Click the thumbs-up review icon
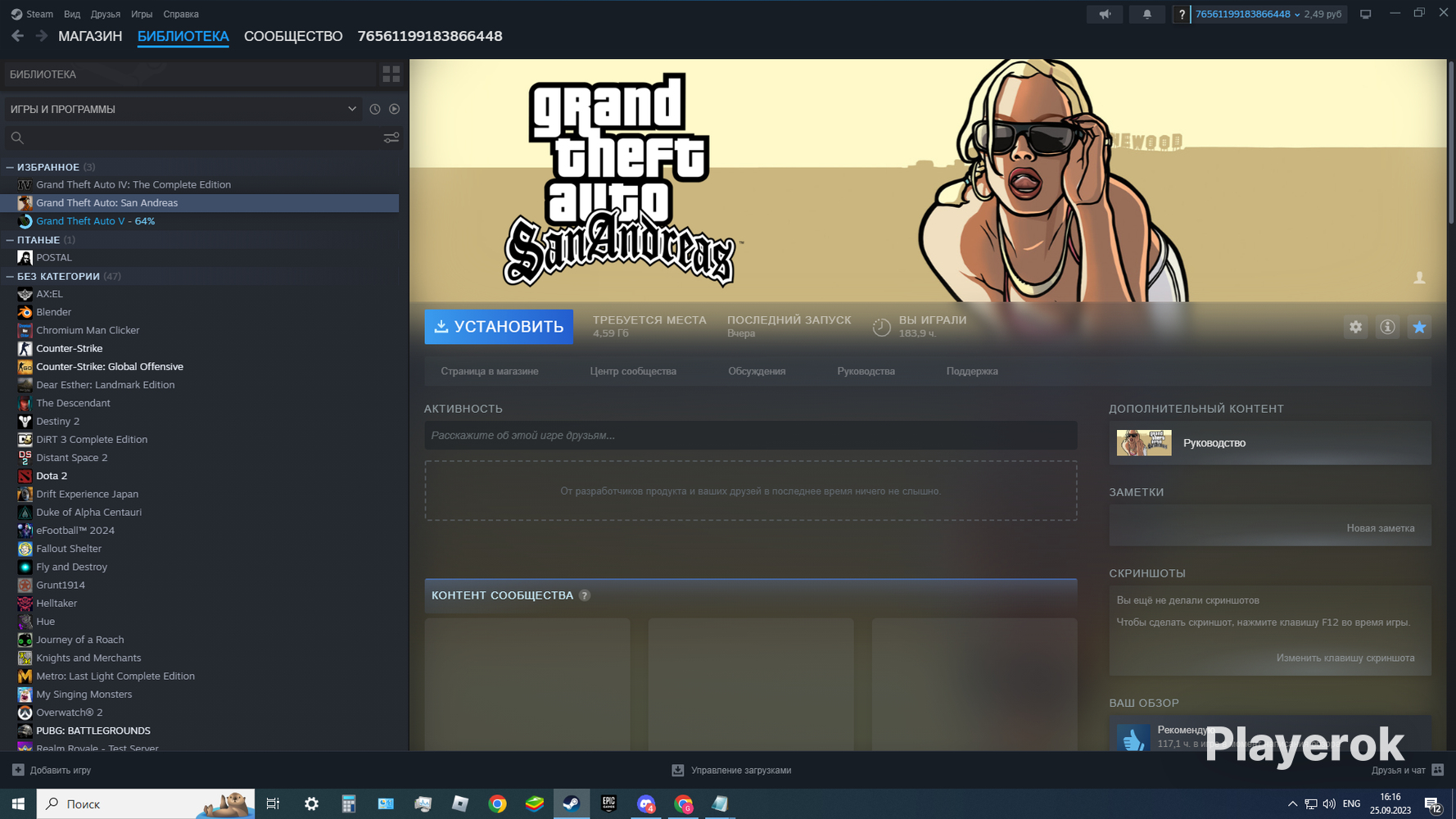Screen dimensions: 1456x819 (x=1133, y=740)
